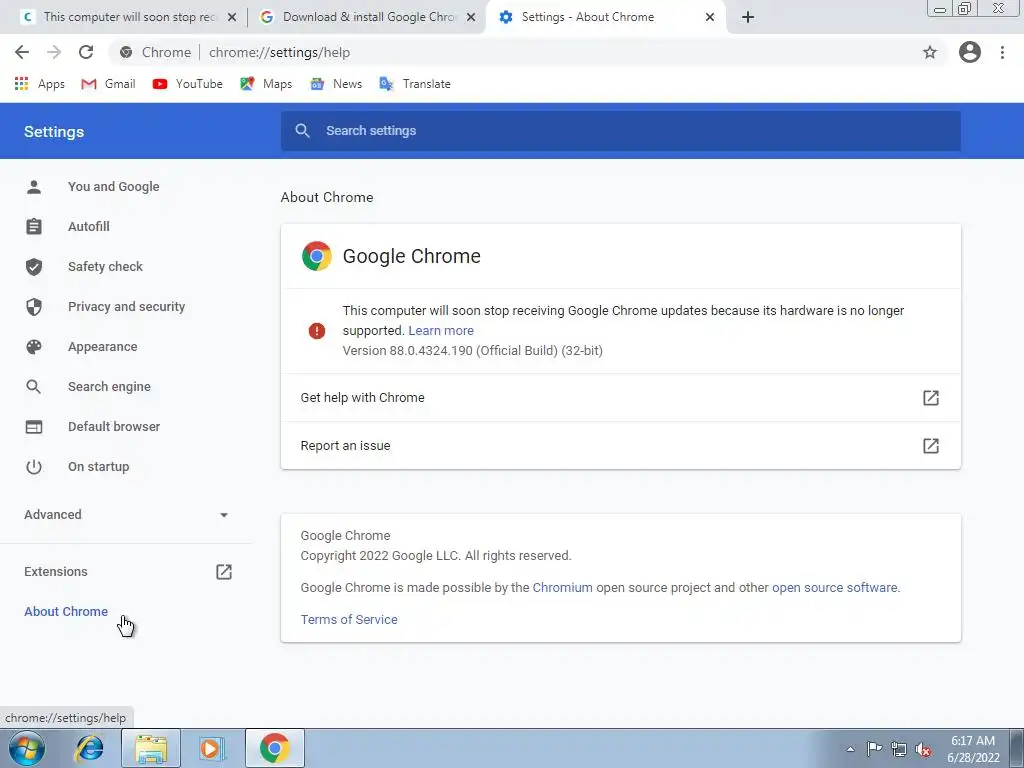Close the Download & install Google Chrome tab

click(x=471, y=17)
